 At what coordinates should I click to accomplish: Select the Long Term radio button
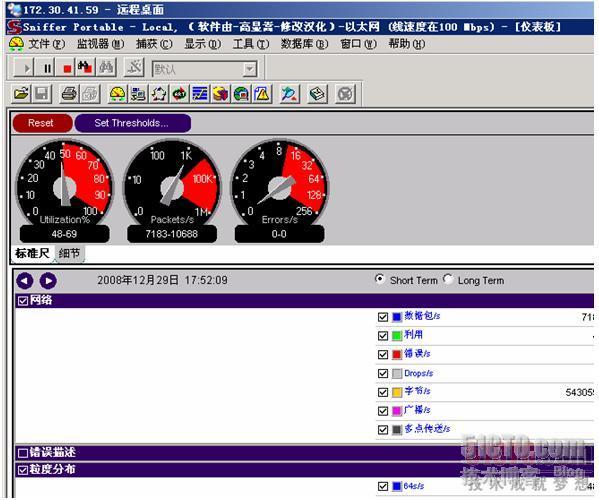pyautogui.click(x=448, y=279)
